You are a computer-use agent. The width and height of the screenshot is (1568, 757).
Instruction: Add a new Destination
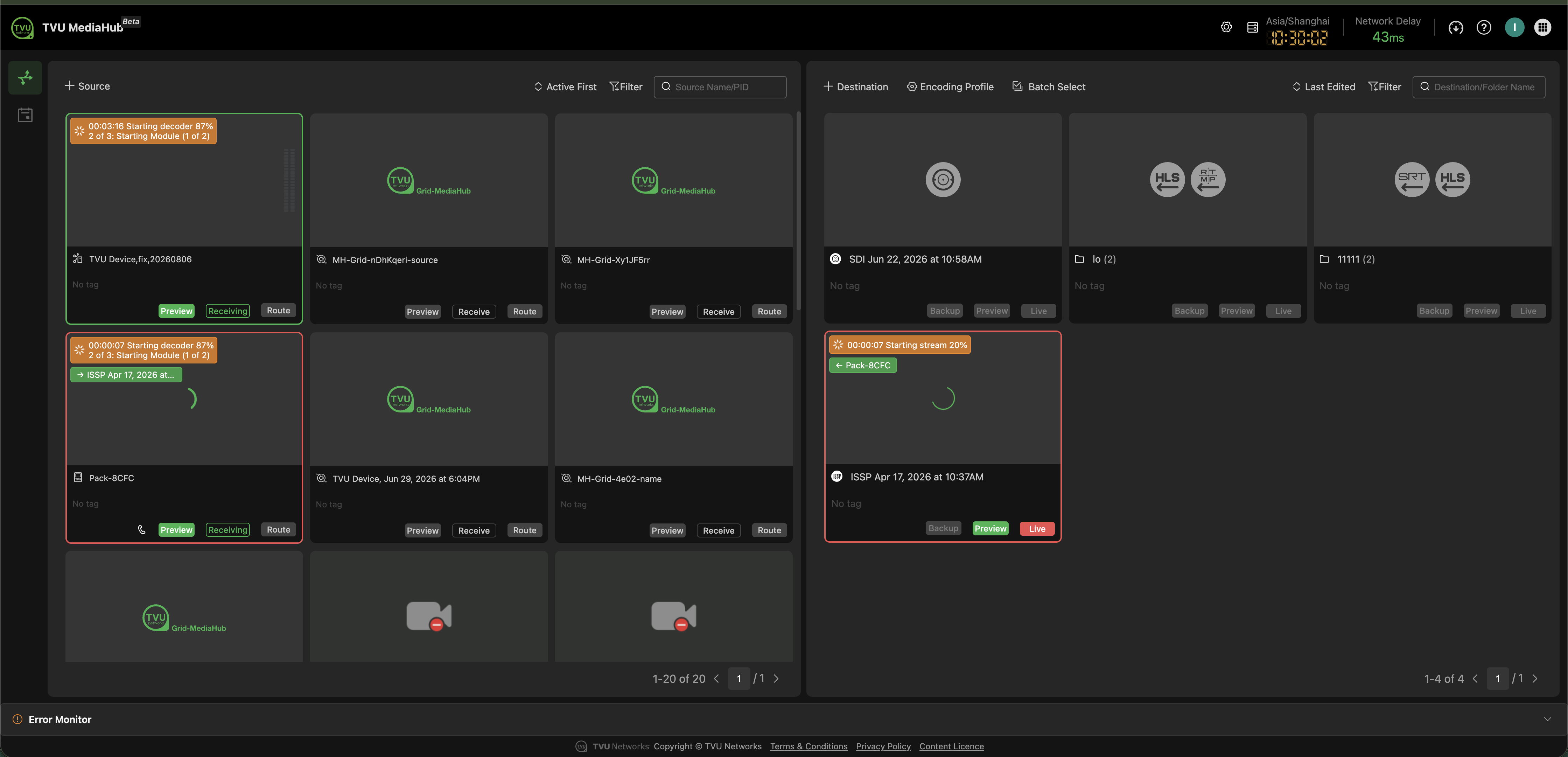pos(855,86)
